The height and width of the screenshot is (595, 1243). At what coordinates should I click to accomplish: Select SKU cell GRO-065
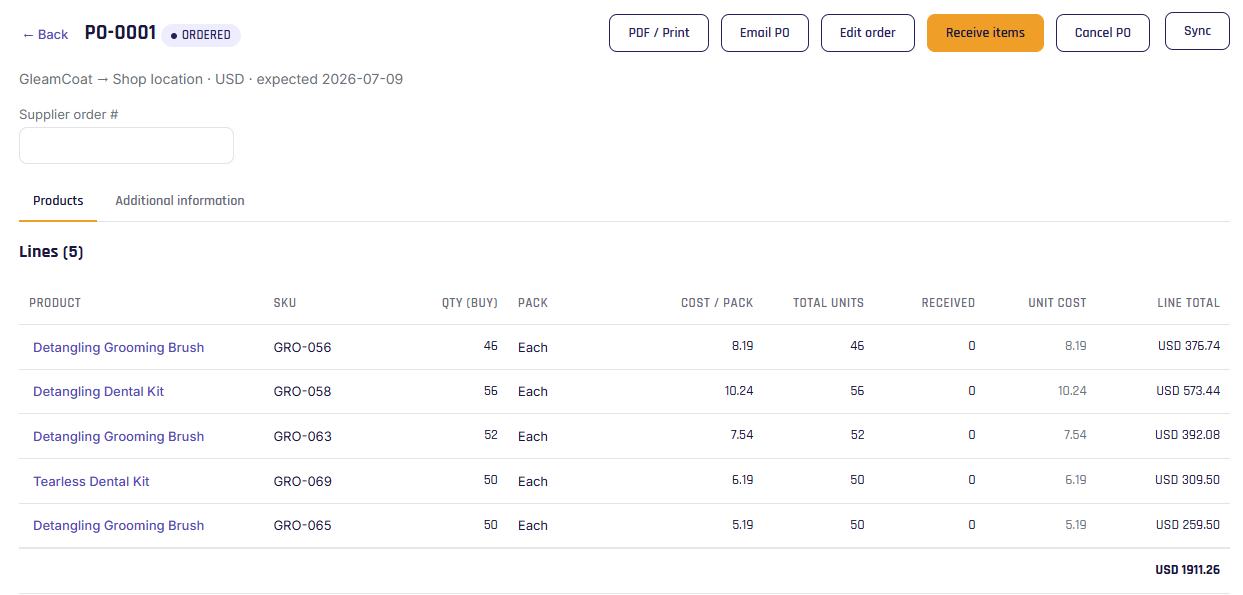[302, 525]
